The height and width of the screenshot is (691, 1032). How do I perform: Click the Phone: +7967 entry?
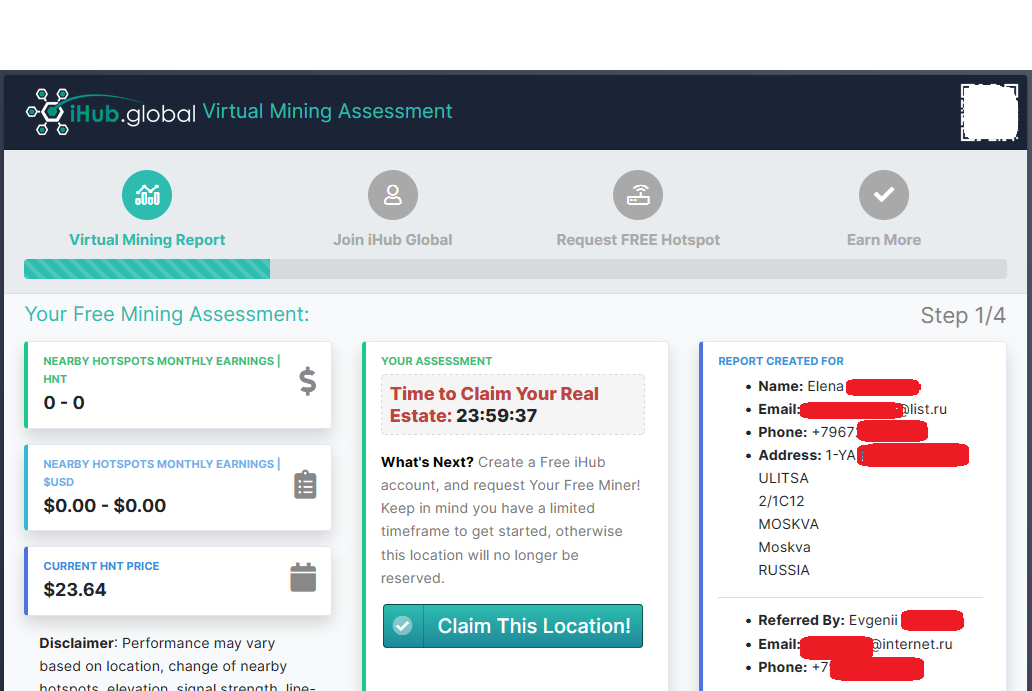coord(842,432)
